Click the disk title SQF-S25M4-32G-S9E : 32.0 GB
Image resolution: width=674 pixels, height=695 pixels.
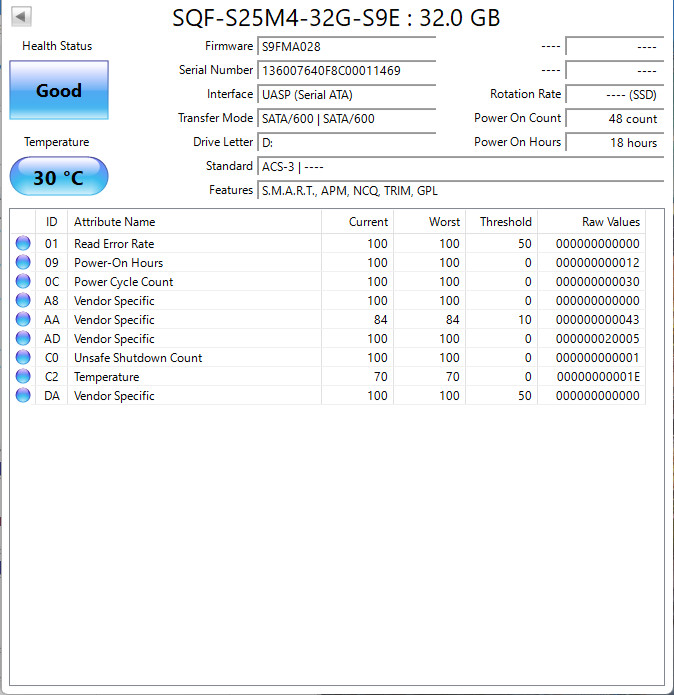click(336, 18)
